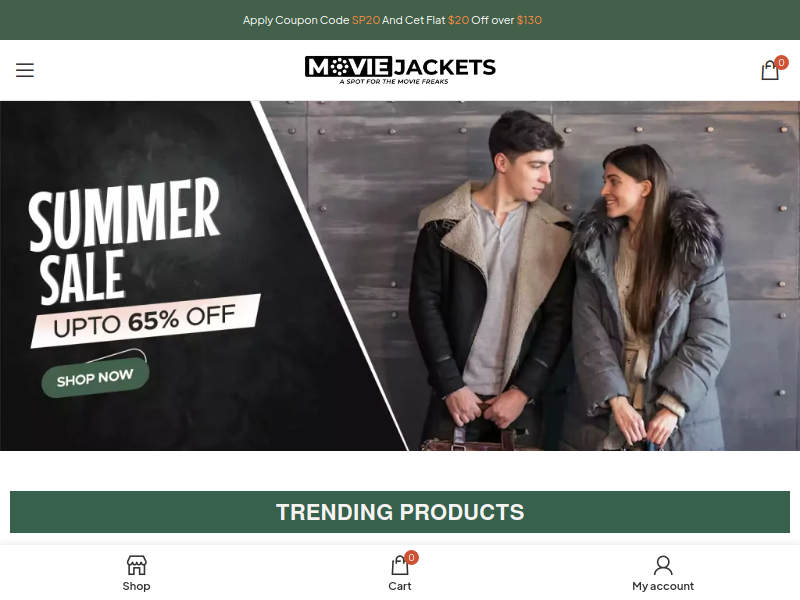The image size is (800, 600).
Task: Click the store icon in bottom bar
Action: 136,565
